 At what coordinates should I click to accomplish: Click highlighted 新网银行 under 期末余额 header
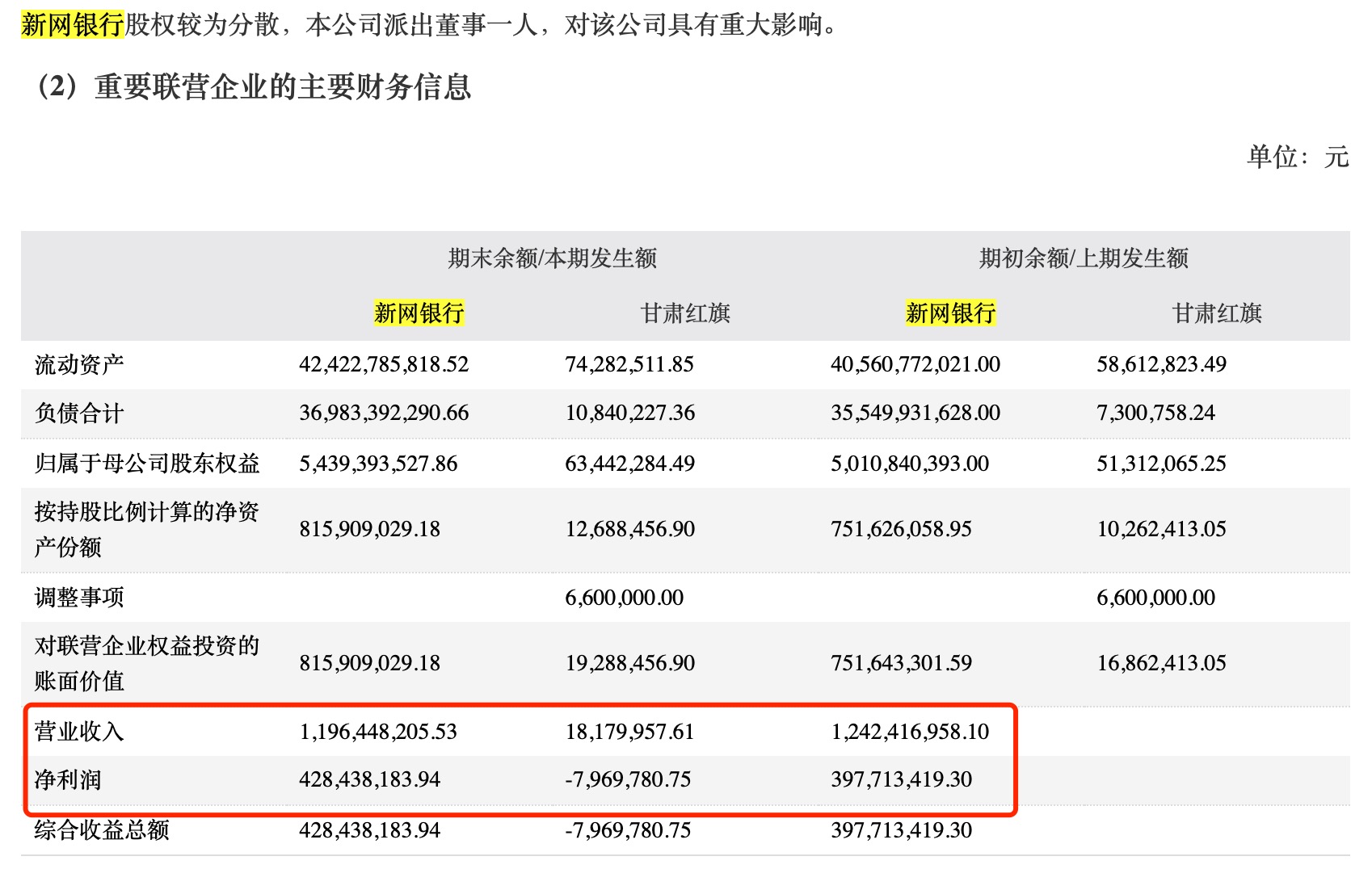[x=419, y=313]
